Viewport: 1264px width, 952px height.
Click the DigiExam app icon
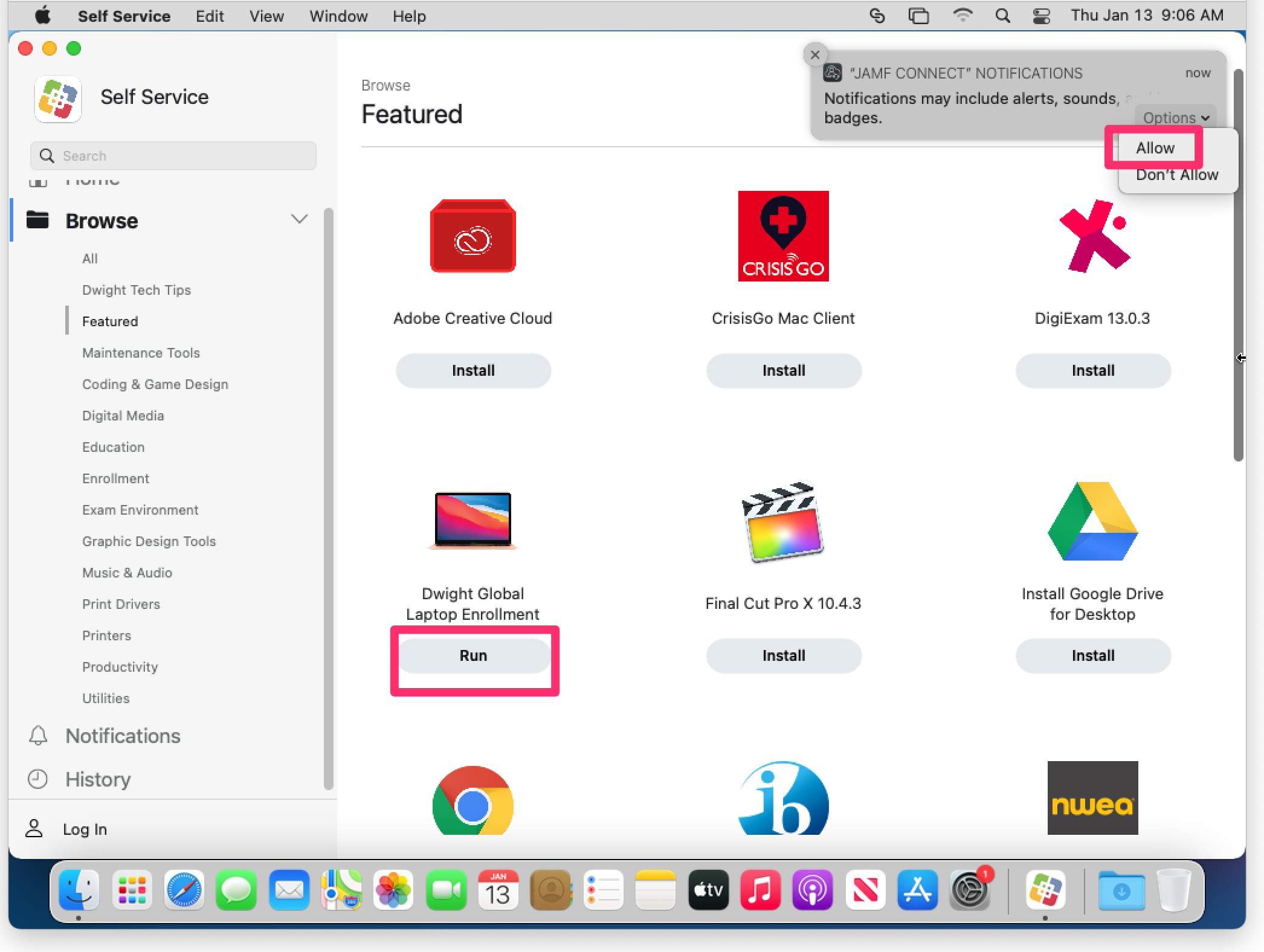point(1092,236)
